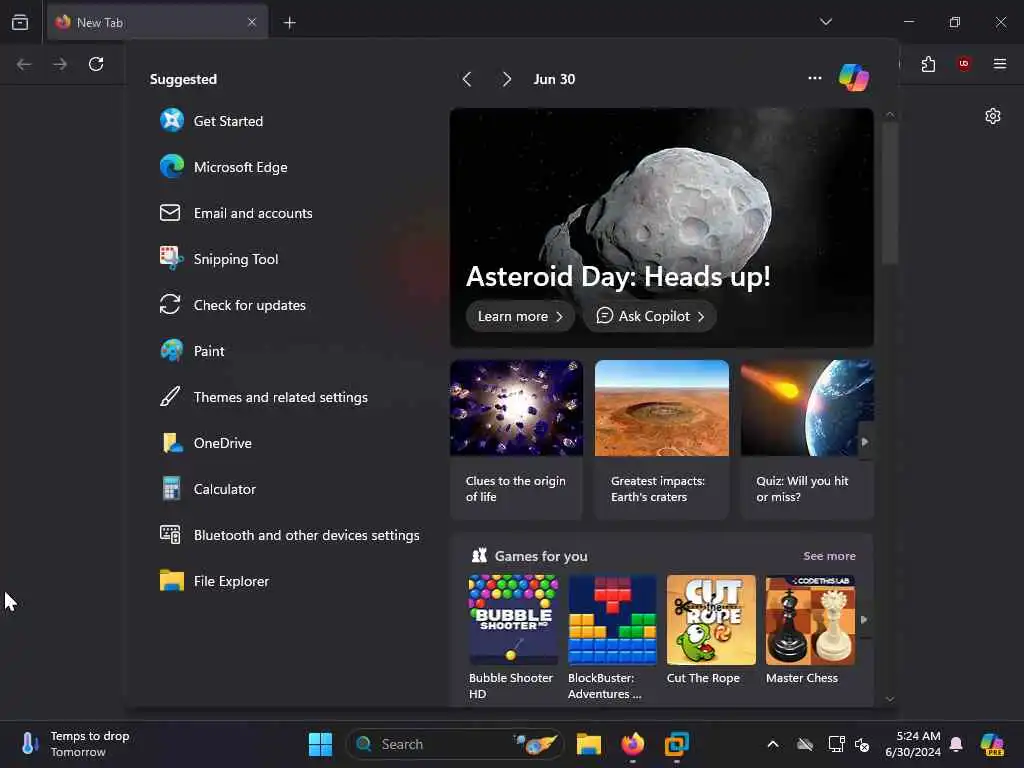The width and height of the screenshot is (1024, 768).
Task: Launch Snipping Tool from suggestions
Action: pyautogui.click(x=219, y=259)
